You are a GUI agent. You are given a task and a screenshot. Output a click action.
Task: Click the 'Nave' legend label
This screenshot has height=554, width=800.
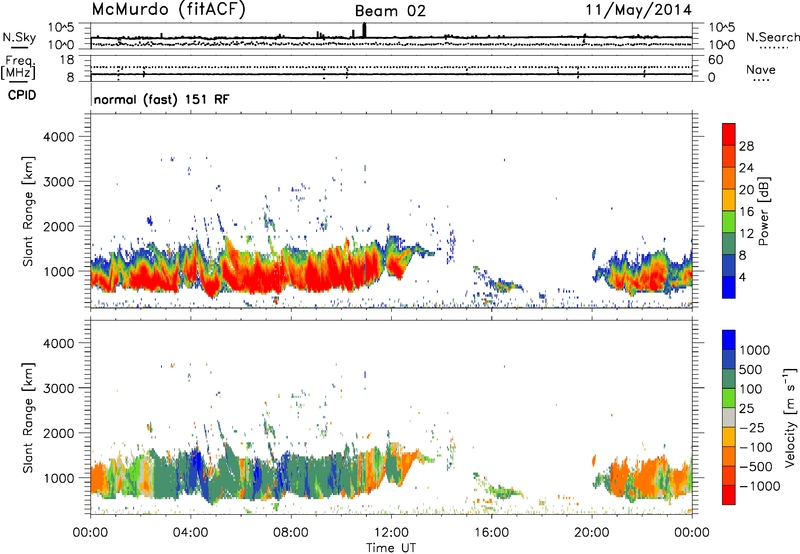click(760, 69)
